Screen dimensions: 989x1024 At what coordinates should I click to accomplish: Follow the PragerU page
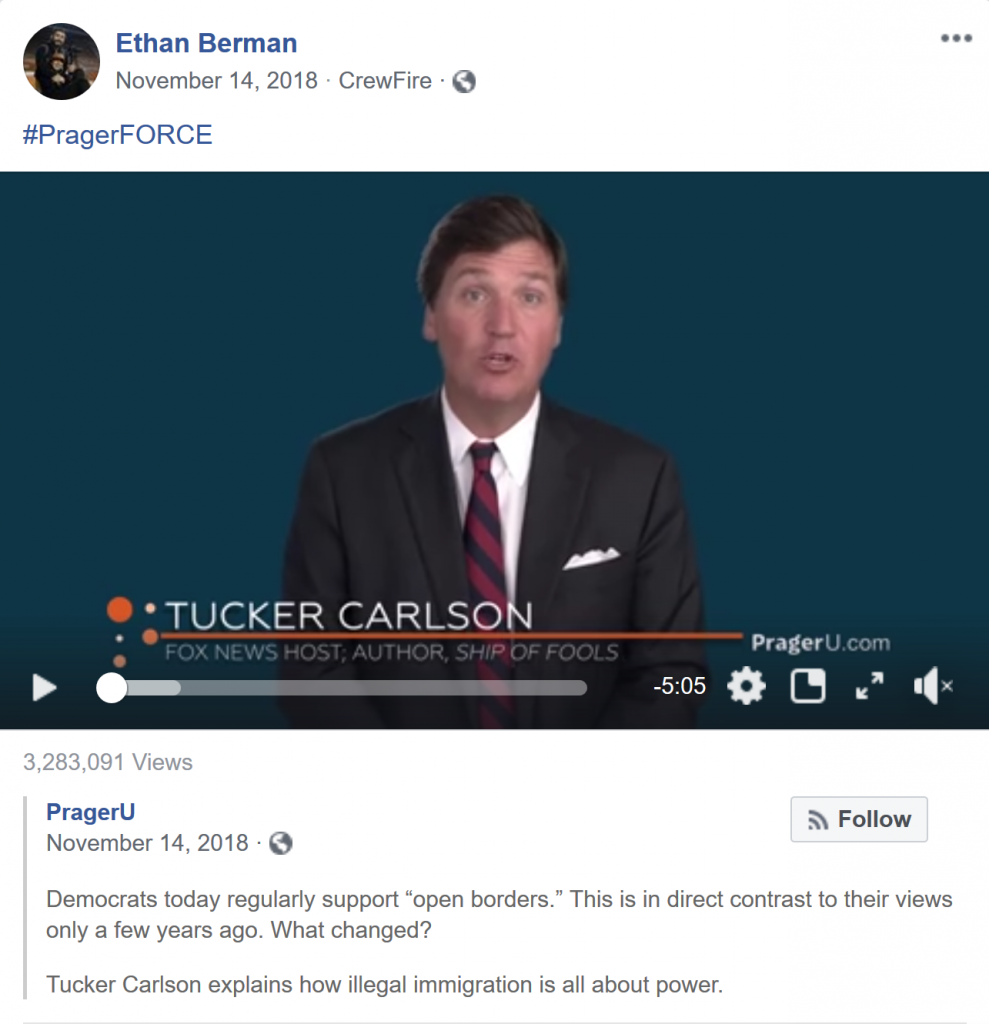[859, 819]
